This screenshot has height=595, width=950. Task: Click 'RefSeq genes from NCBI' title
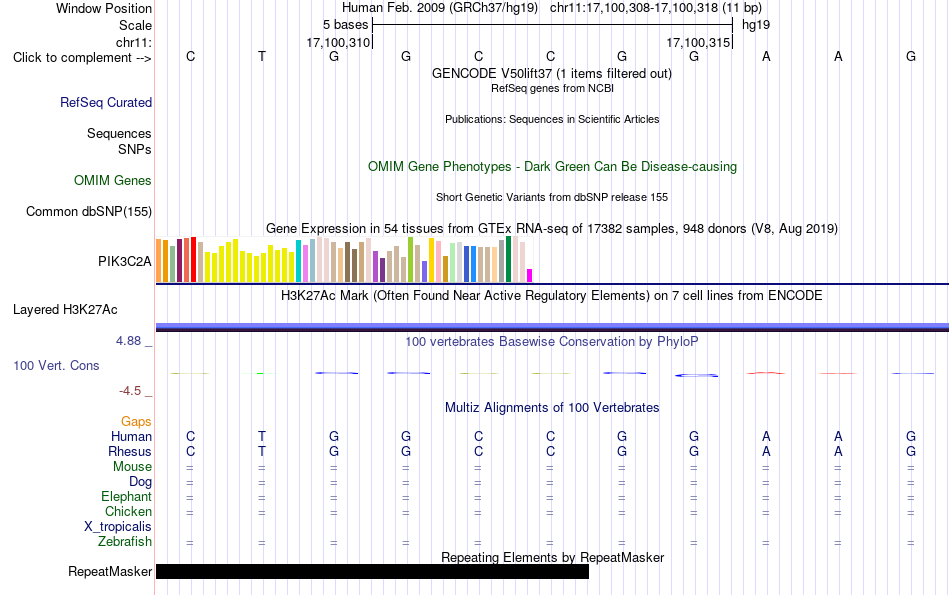[552, 88]
